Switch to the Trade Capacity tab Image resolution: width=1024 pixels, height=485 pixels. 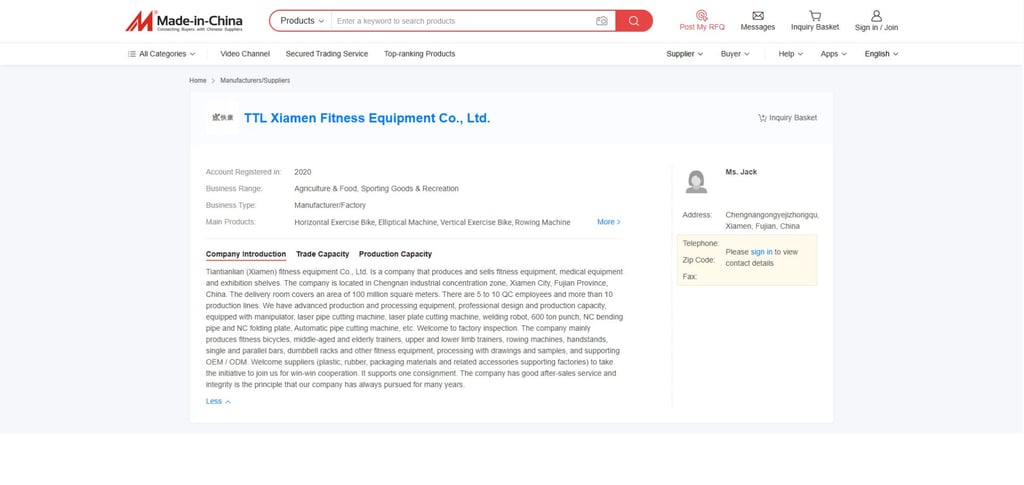[323, 255]
